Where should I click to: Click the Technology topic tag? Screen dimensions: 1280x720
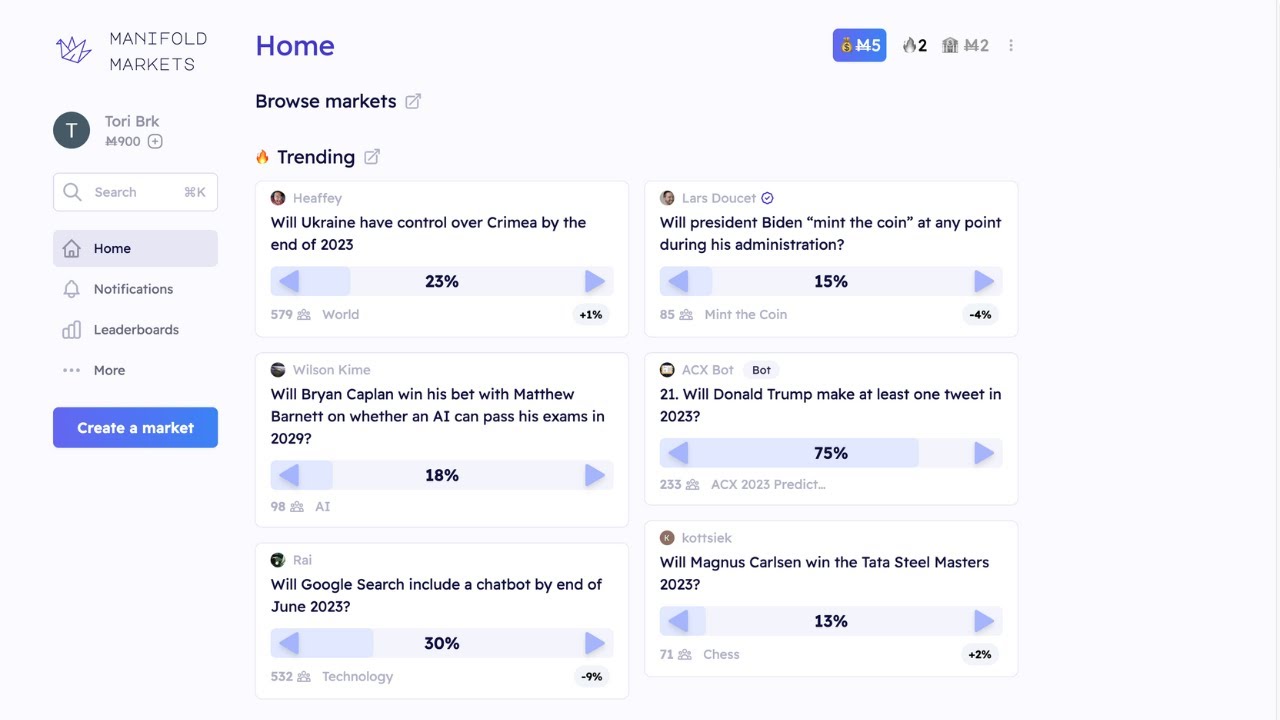(x=357, y=677)
